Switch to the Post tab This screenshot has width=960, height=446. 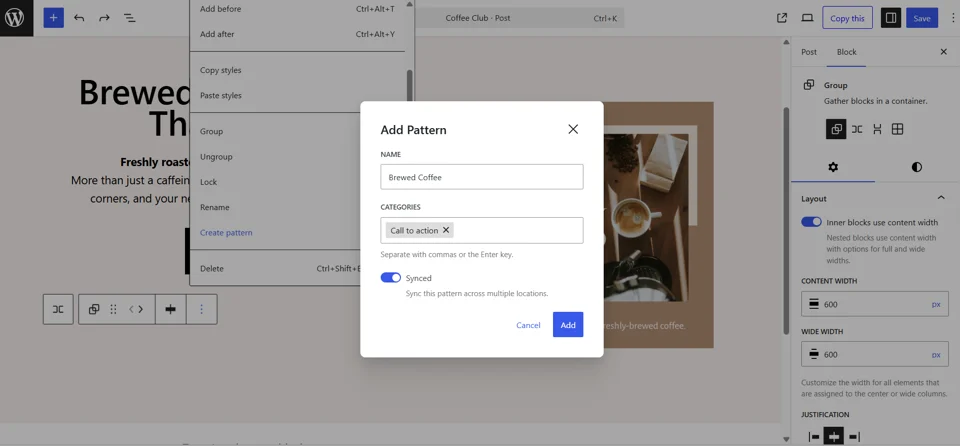[x=809, y=52]
